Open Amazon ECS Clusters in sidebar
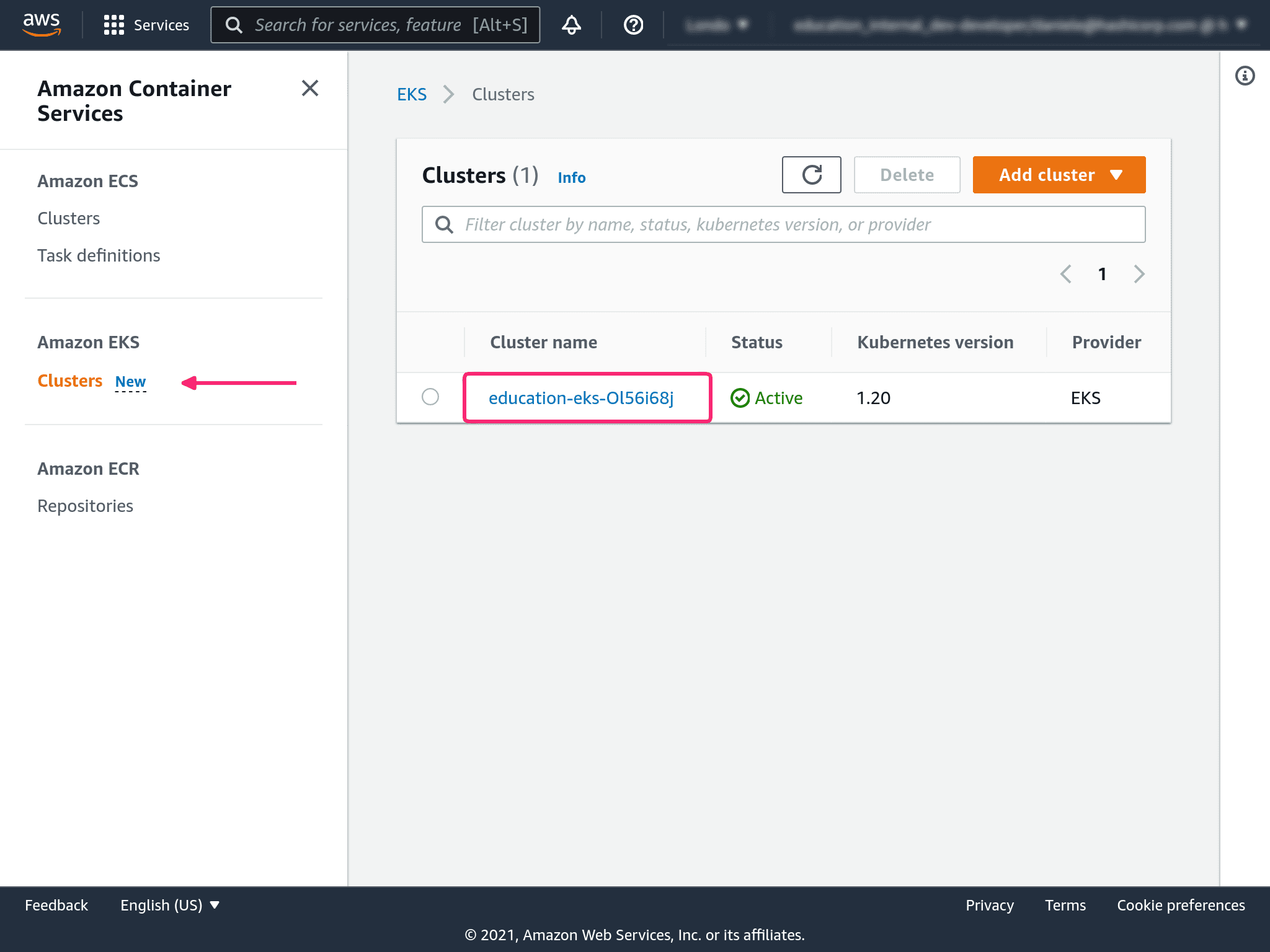 [68, 218]
